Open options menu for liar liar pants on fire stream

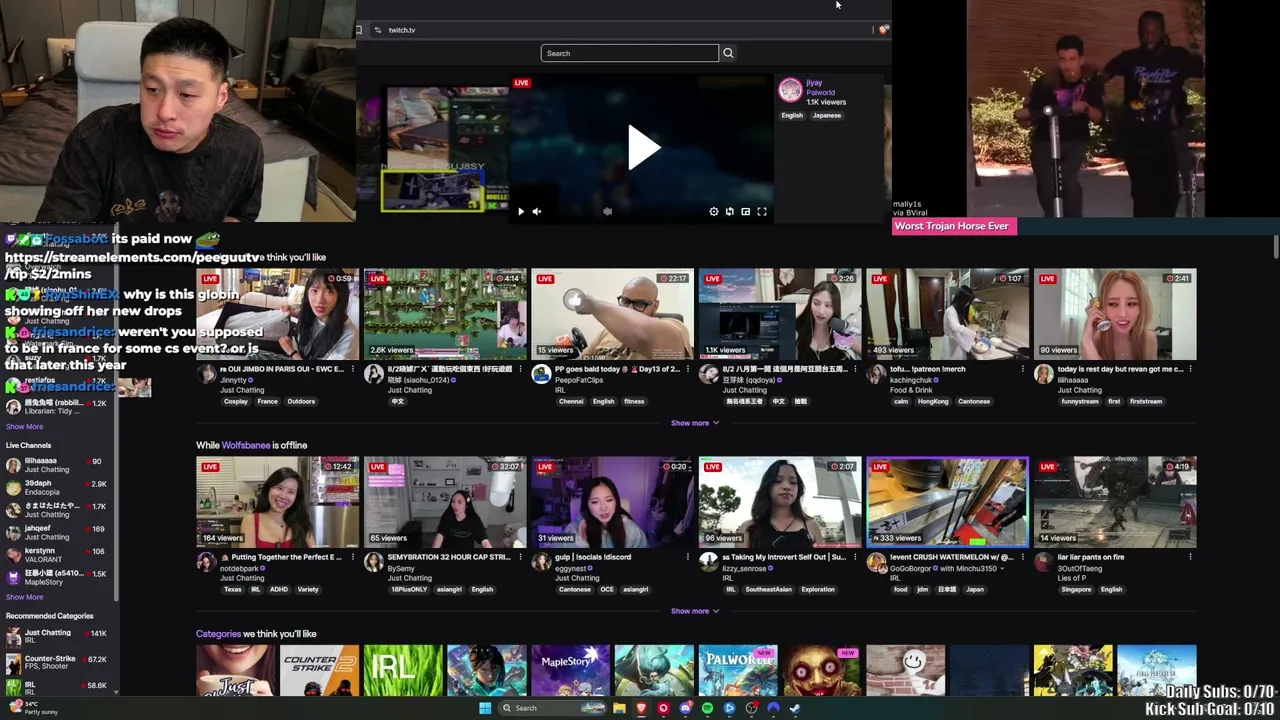(x=1190, y=557)
